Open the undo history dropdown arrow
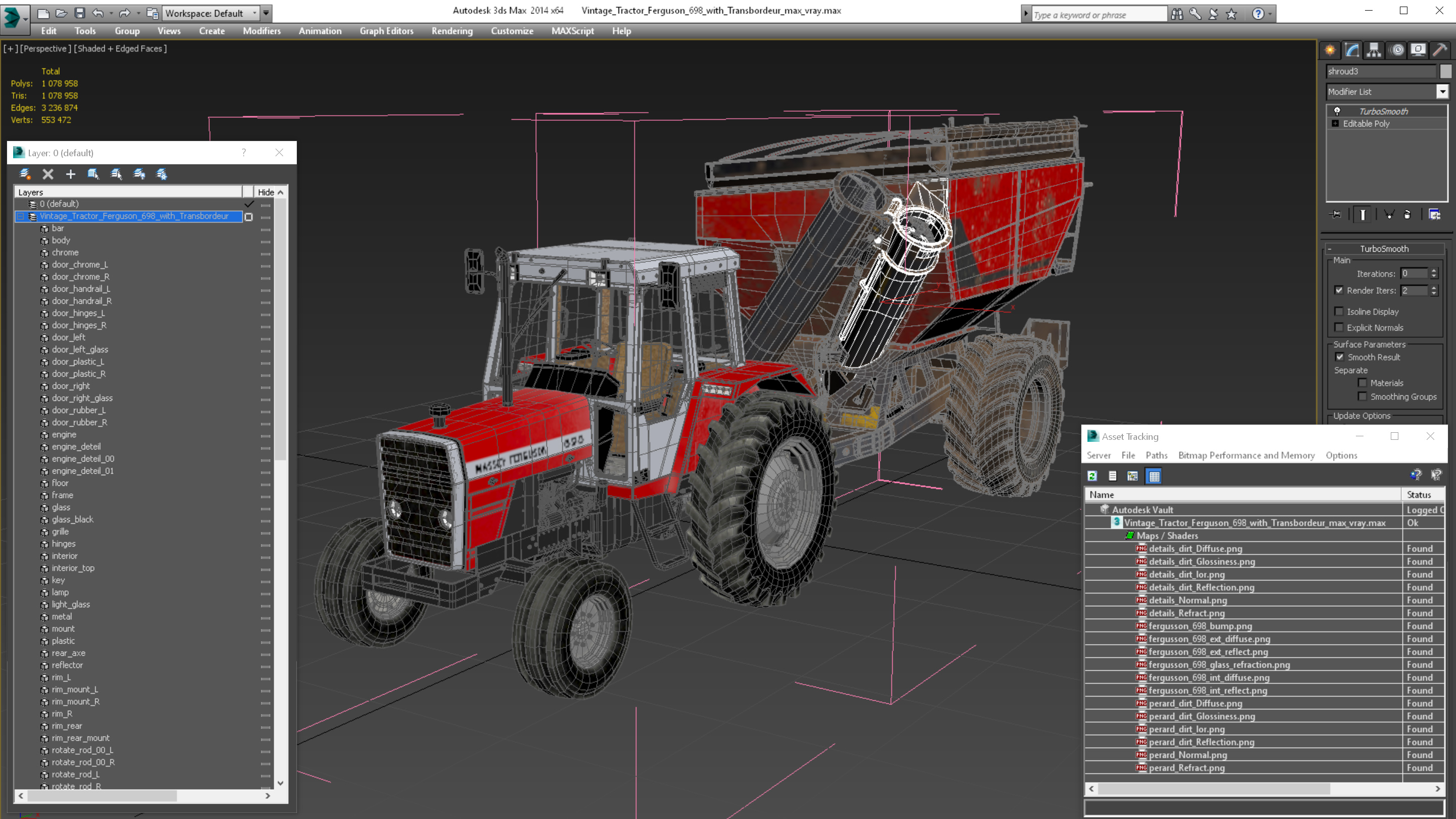Viewport: 1456px width, 819px height. (111, 13)
